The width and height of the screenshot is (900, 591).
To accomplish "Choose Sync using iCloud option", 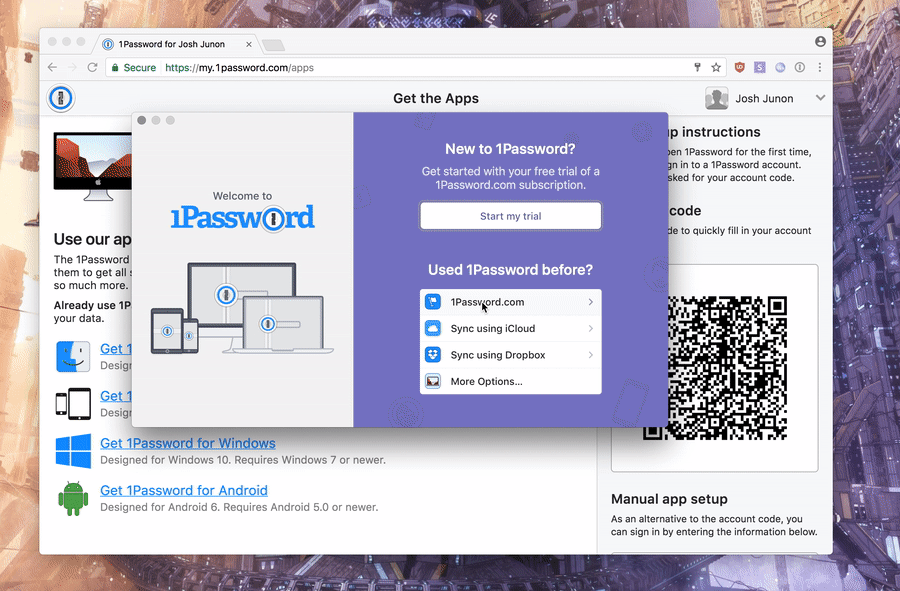I will [510, 328].
